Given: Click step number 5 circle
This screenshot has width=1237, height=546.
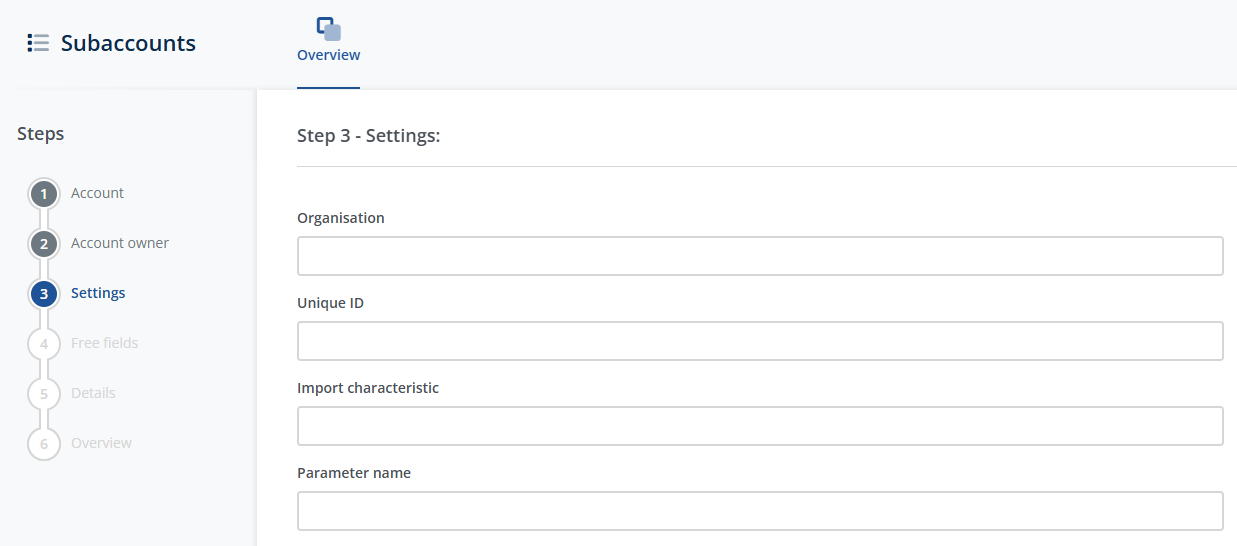Looking at the screenshot, I should click(x=44, y=394).
